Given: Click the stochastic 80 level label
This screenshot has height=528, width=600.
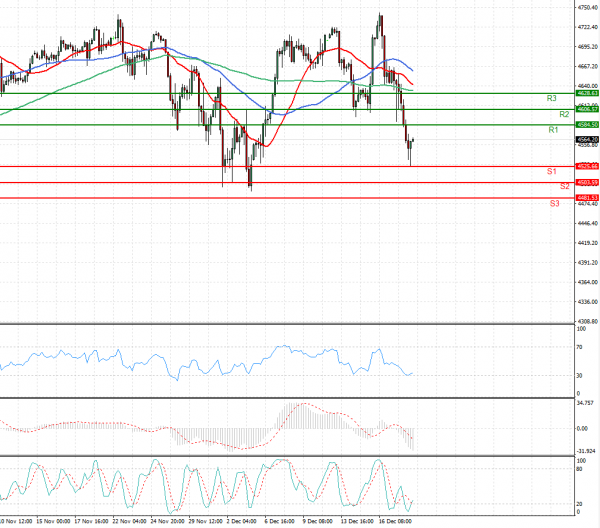Looking at the screenshot, I should pyautogui.click(x=579, y=469).
